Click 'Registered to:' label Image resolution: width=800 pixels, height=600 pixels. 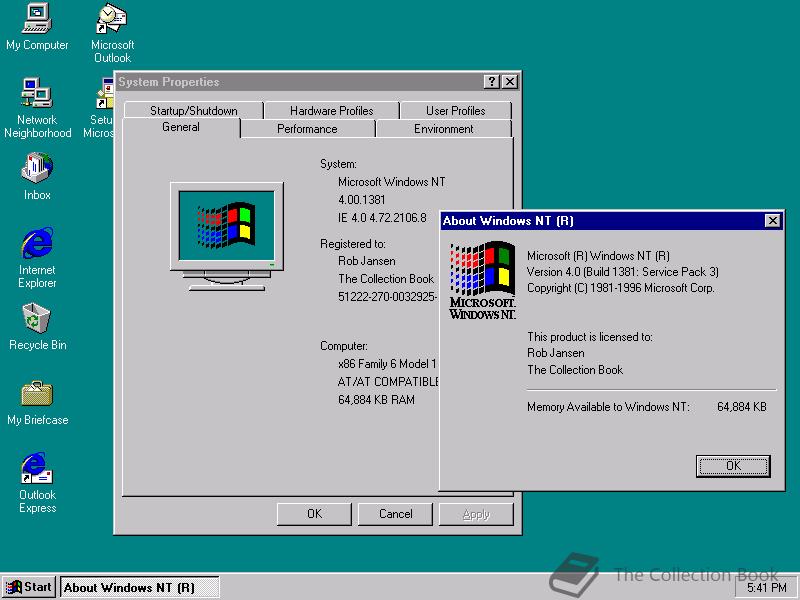pos(353,244)
